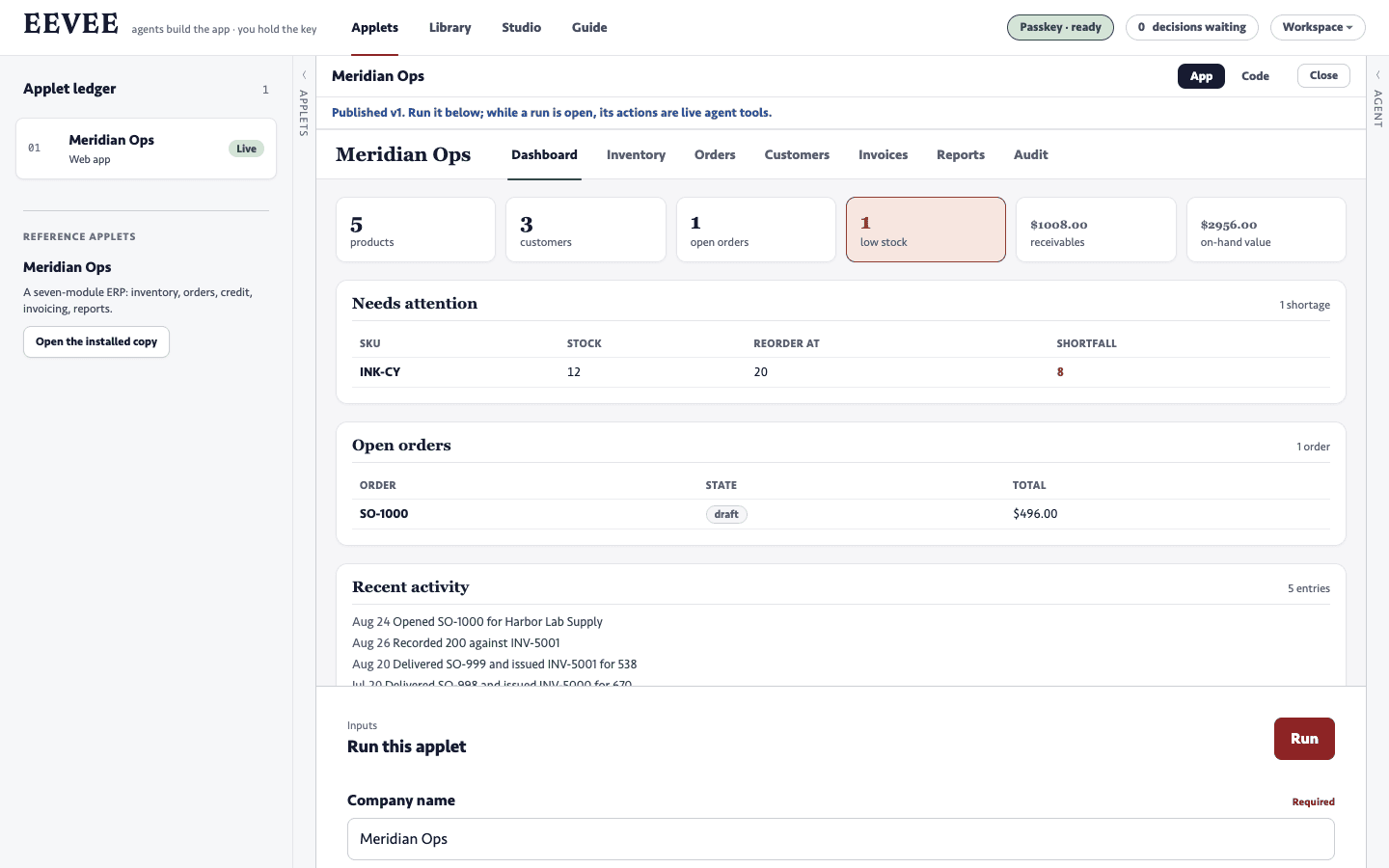Focus the Company name input field
The image size is (1389, 868).
pyautogui.click(x=841, y=839)
